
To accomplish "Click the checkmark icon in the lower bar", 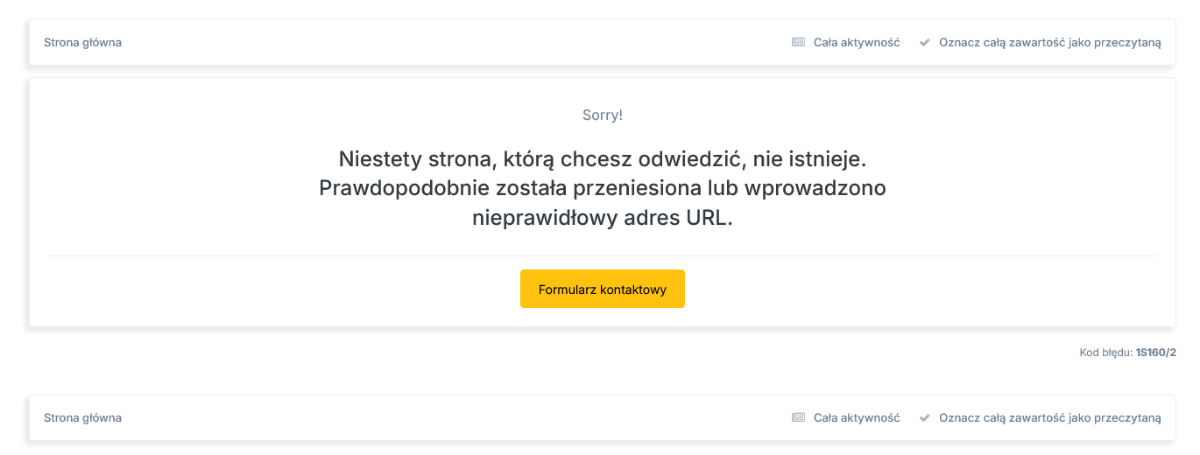I will point(925,418).
